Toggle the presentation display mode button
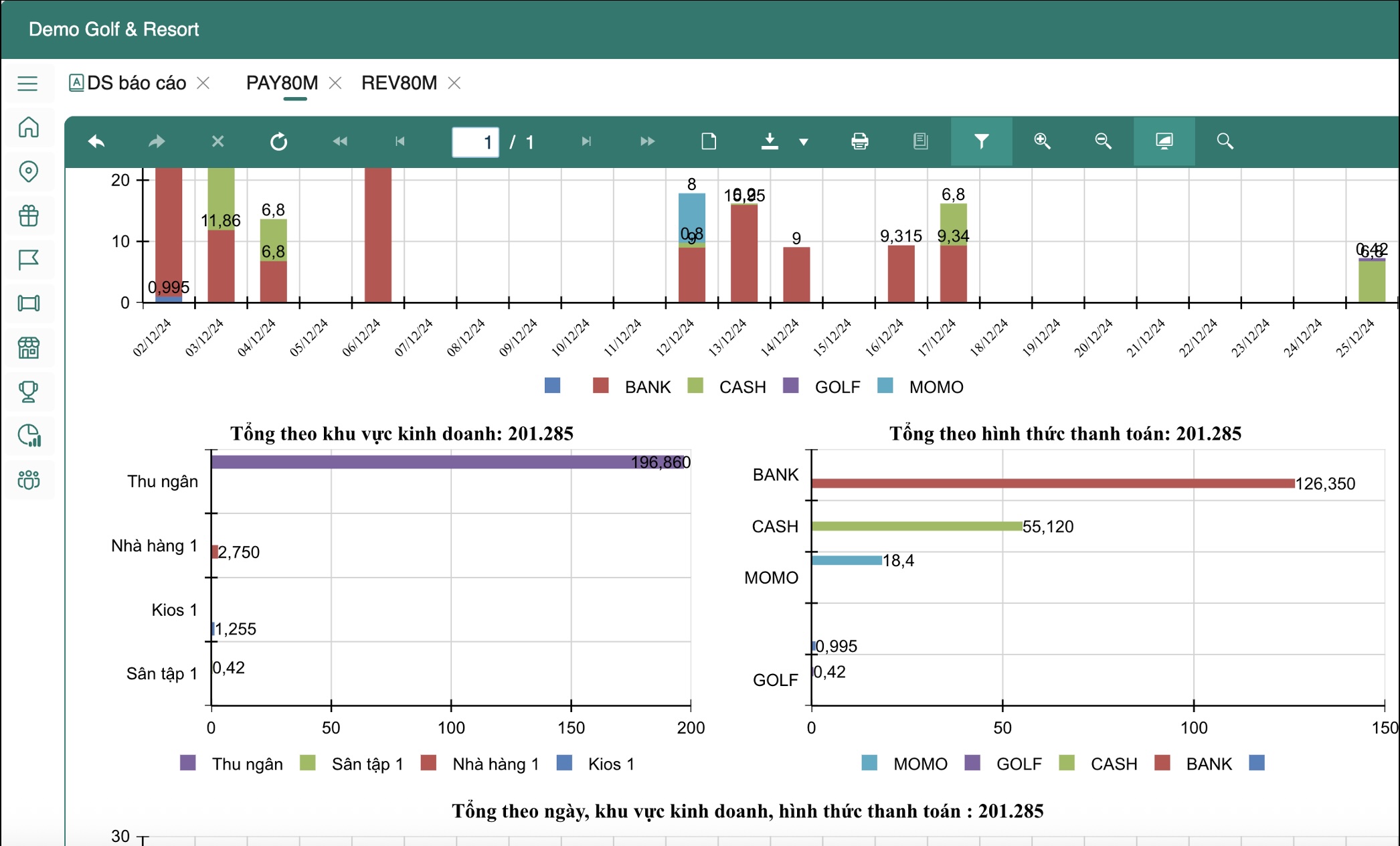Image resolution: width=1400 pixels, height=846 pixels. tap(1164, 141)
